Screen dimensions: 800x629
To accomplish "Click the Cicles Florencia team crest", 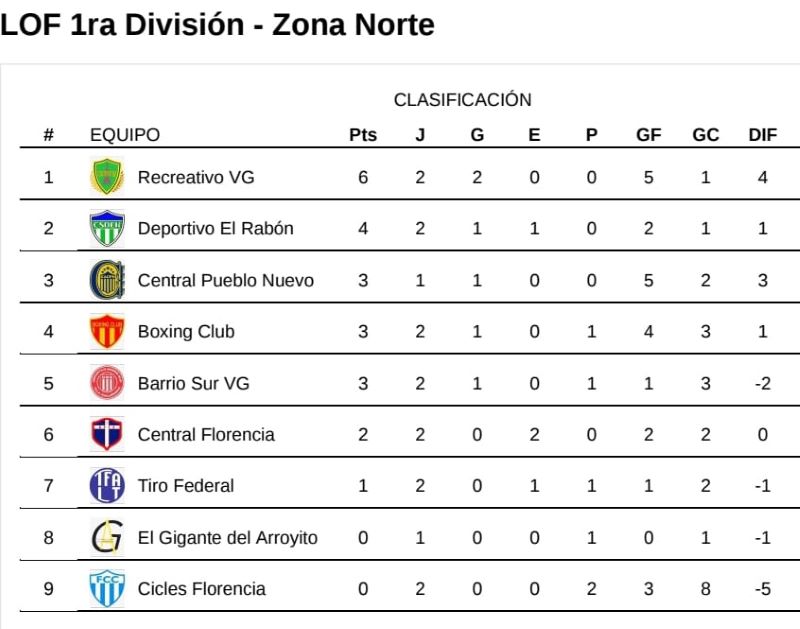I will [106, 589].
